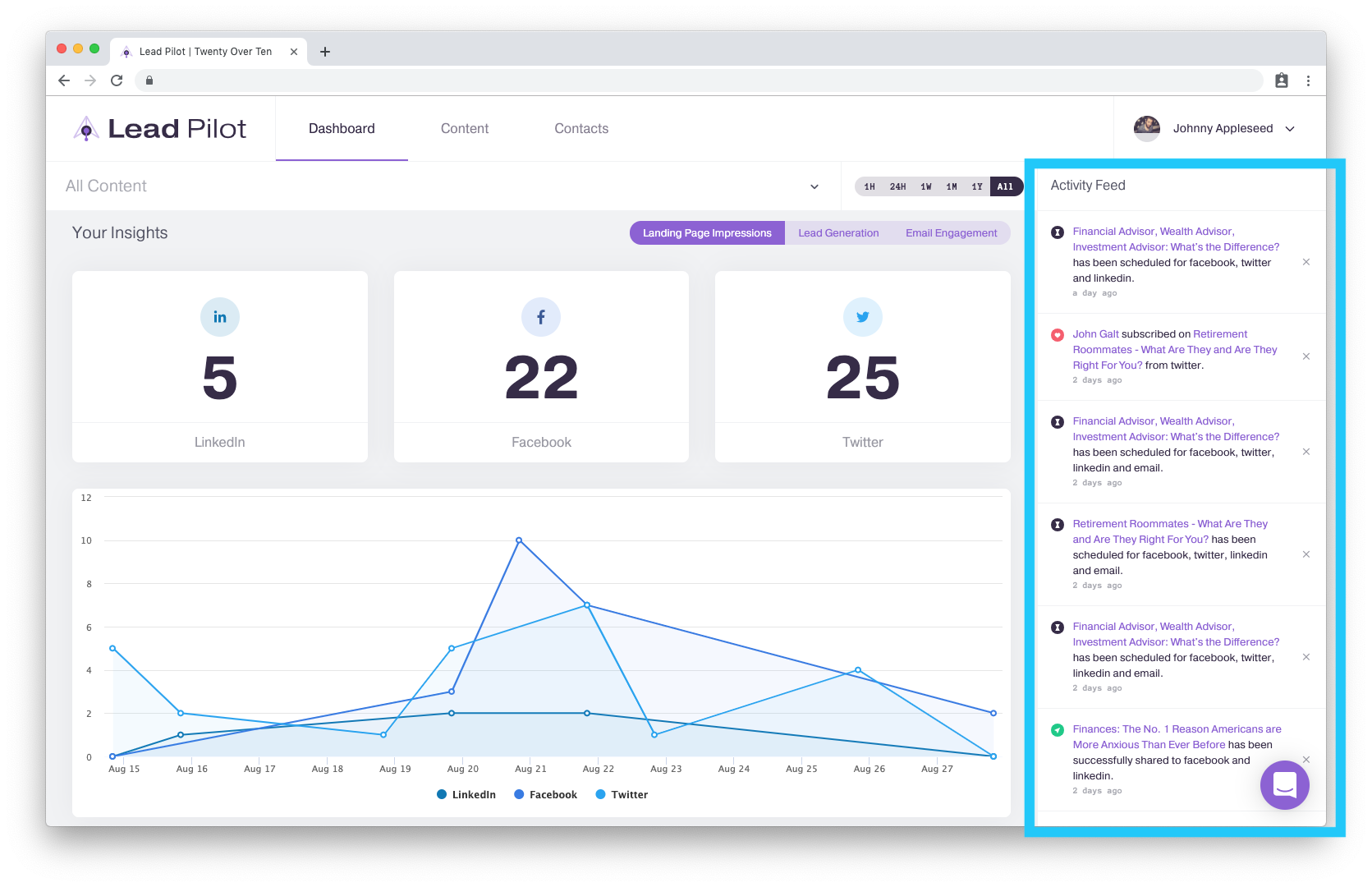Viewport: 1372px width, 887px height.
Task: Select Lead Generation insight tab
Action: (x=838, y=233)
